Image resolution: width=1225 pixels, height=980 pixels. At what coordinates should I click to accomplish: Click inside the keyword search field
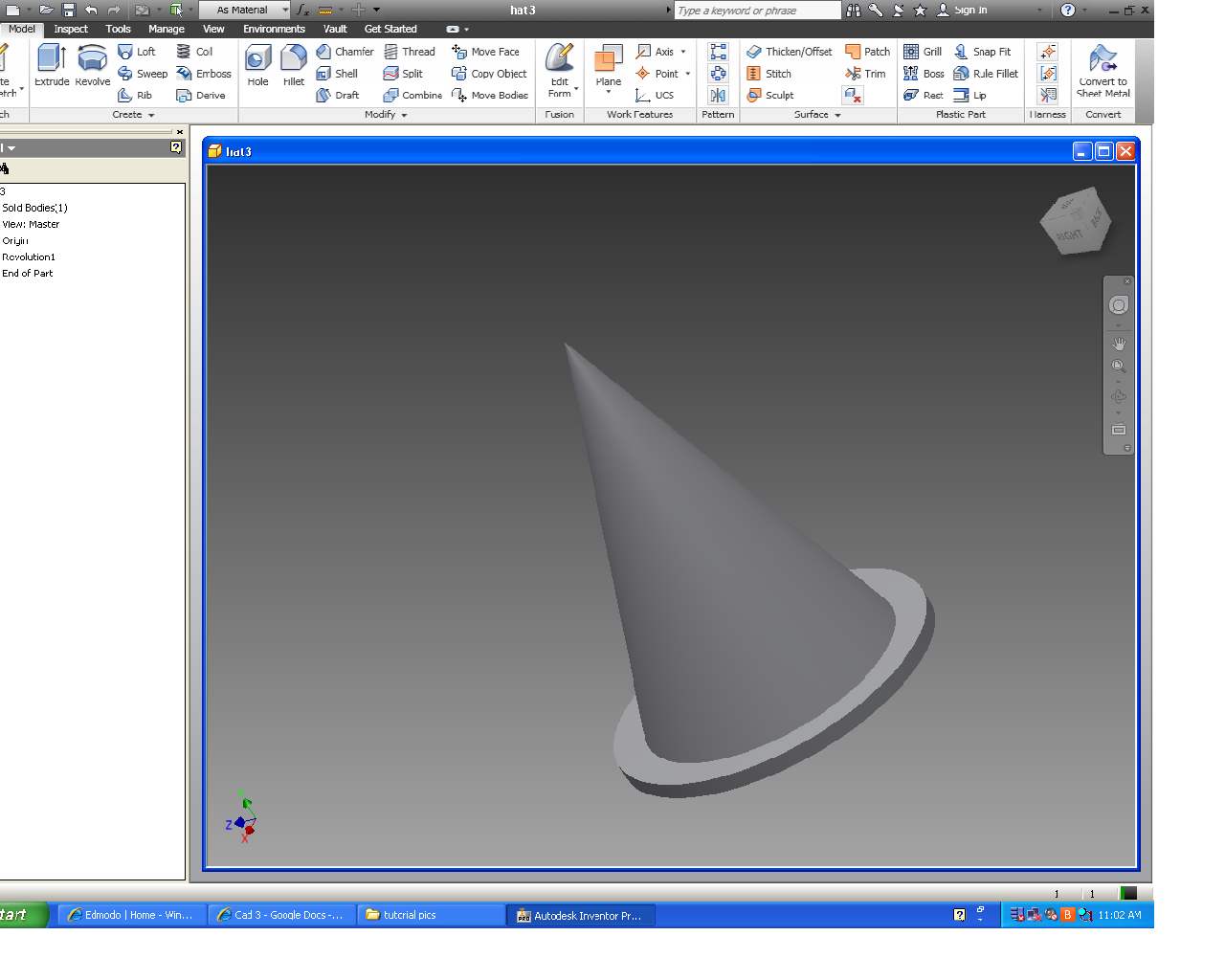coord(756,10)
